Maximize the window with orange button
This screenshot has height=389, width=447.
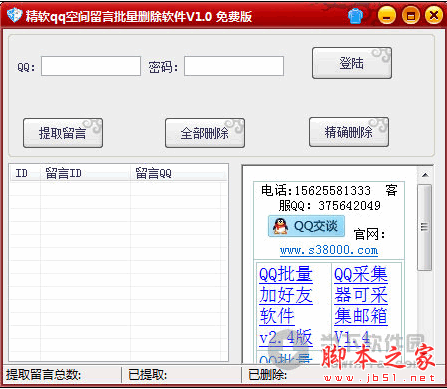(411, 15)
